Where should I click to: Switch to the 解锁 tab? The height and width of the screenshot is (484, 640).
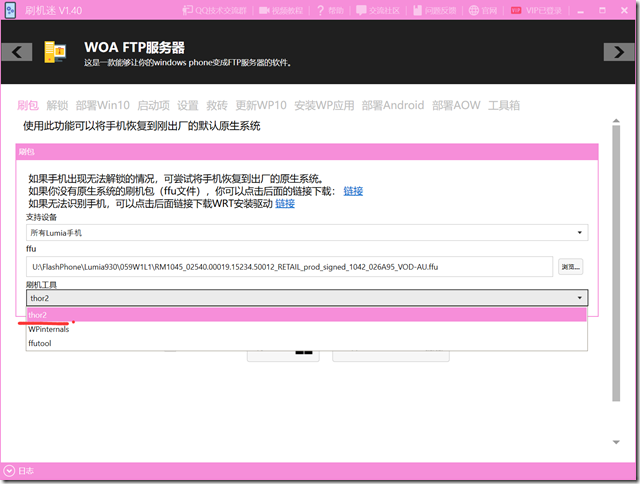[56, 105]
